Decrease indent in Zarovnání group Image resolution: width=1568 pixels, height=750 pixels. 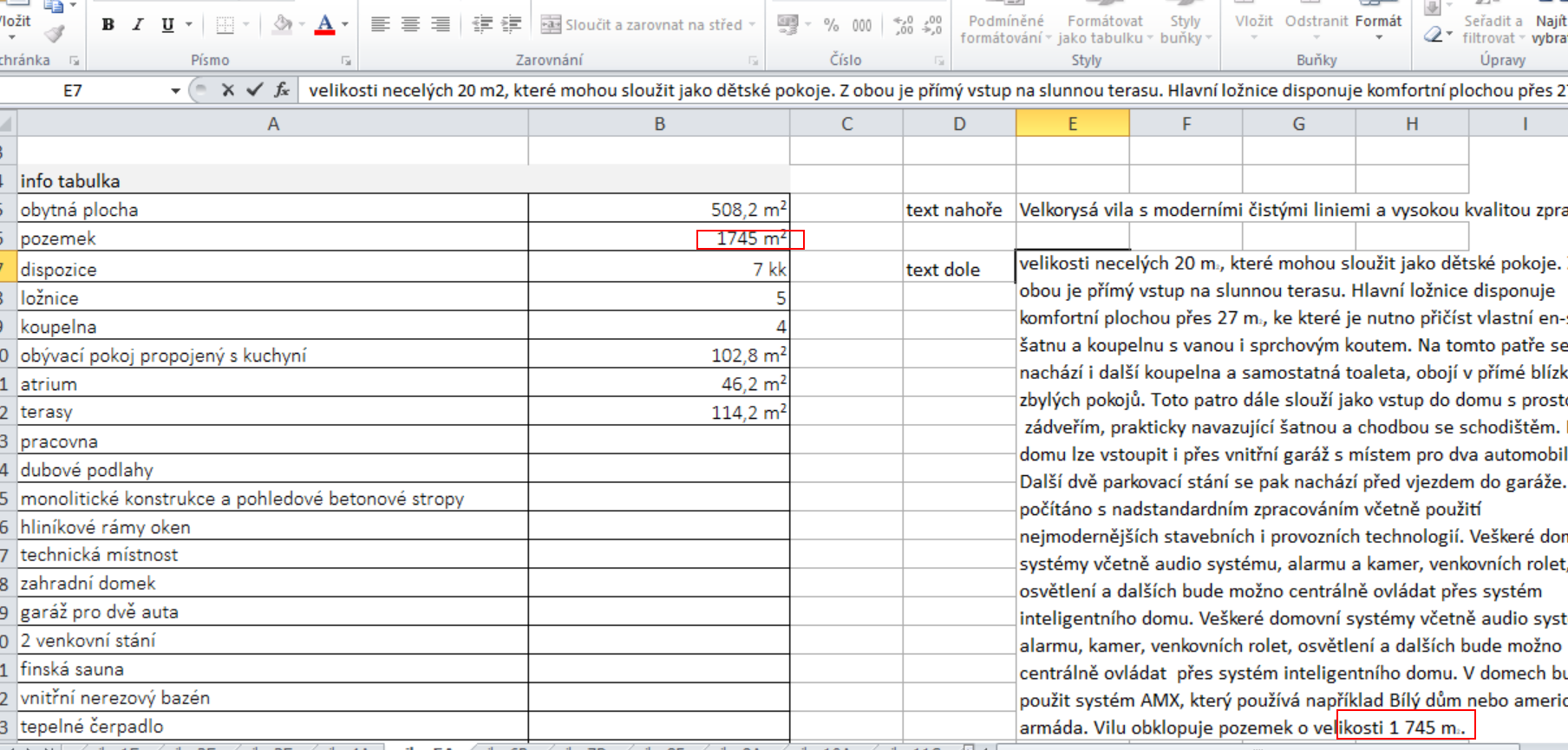point(482,25)
